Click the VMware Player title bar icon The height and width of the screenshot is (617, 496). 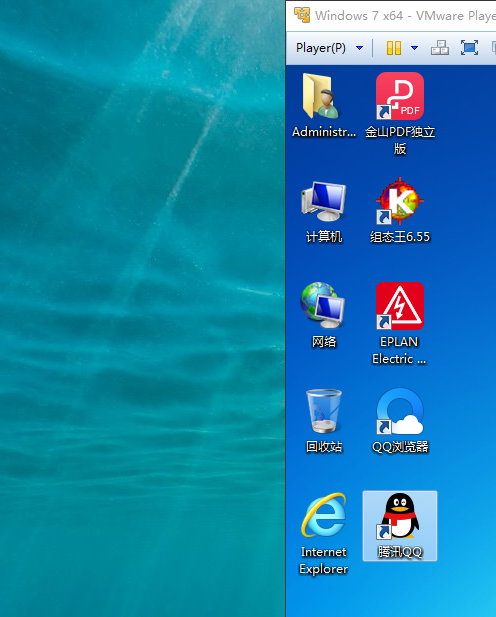pyautogui.click(x=302, y=15)
